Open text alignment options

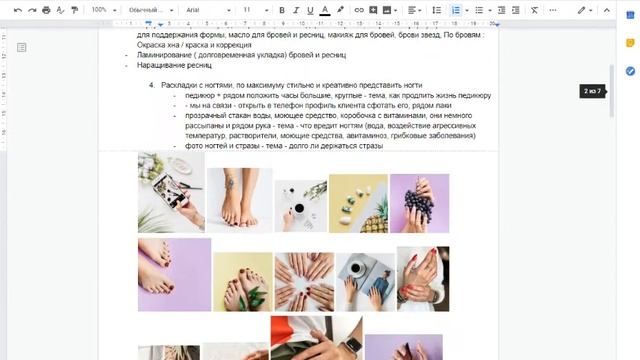coord(415,10)
